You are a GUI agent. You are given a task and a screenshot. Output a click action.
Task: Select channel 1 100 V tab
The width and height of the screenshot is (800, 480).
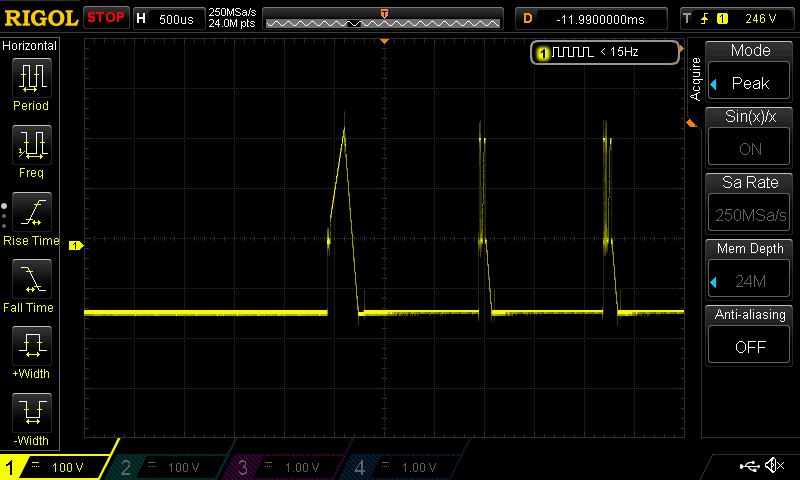coord(55,467)
